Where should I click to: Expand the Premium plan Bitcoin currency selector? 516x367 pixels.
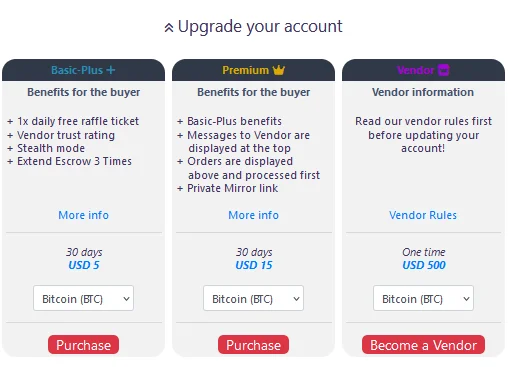click(253, 298)
